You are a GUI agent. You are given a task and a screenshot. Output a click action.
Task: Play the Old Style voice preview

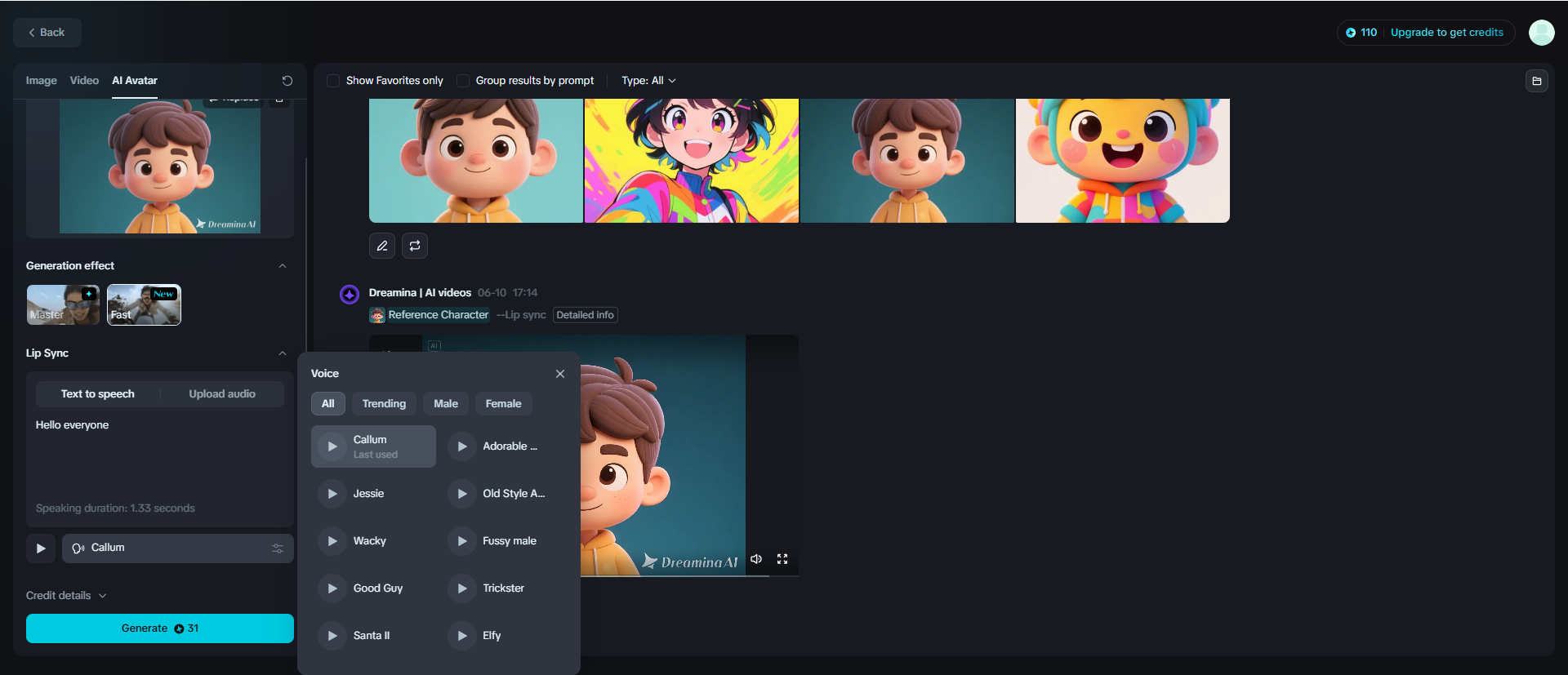462,494
